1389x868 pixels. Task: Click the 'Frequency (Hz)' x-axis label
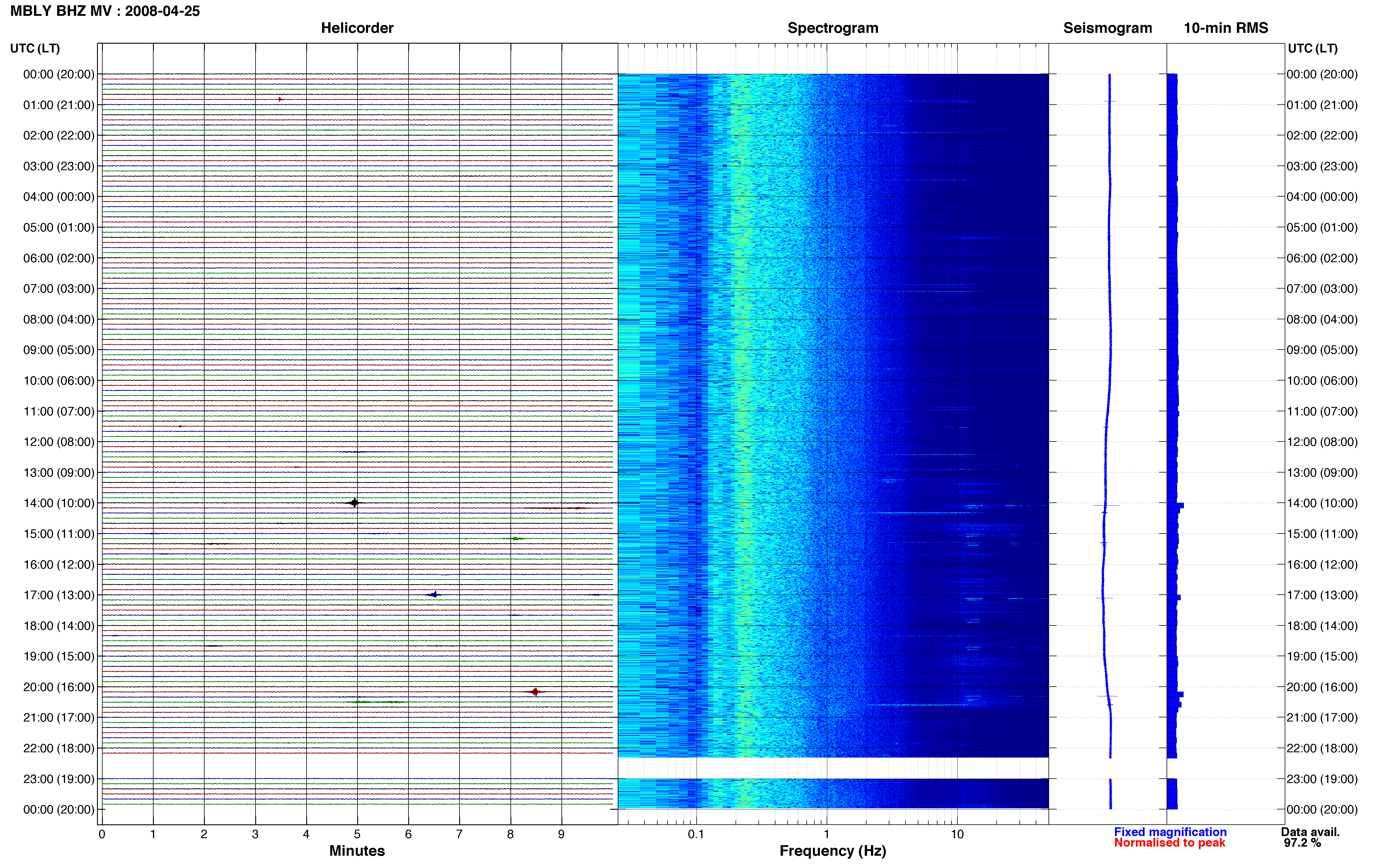[833, 851]
